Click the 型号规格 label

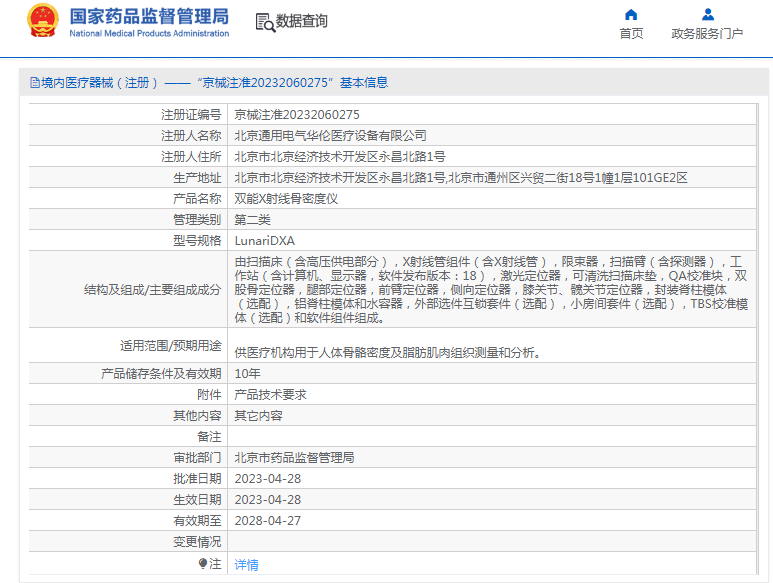coord(197,240)
